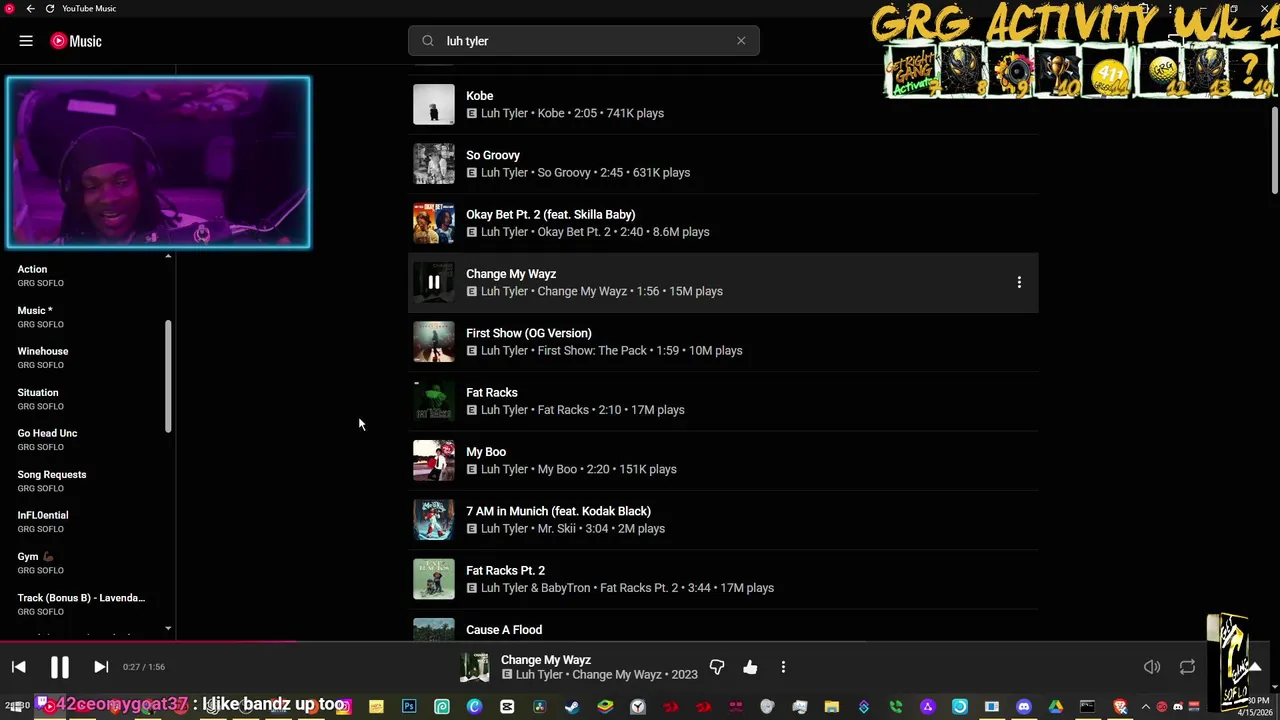1280x720 pixels.
Task: Open Brave browser from the taskbar
Action: pos(1120,707)
